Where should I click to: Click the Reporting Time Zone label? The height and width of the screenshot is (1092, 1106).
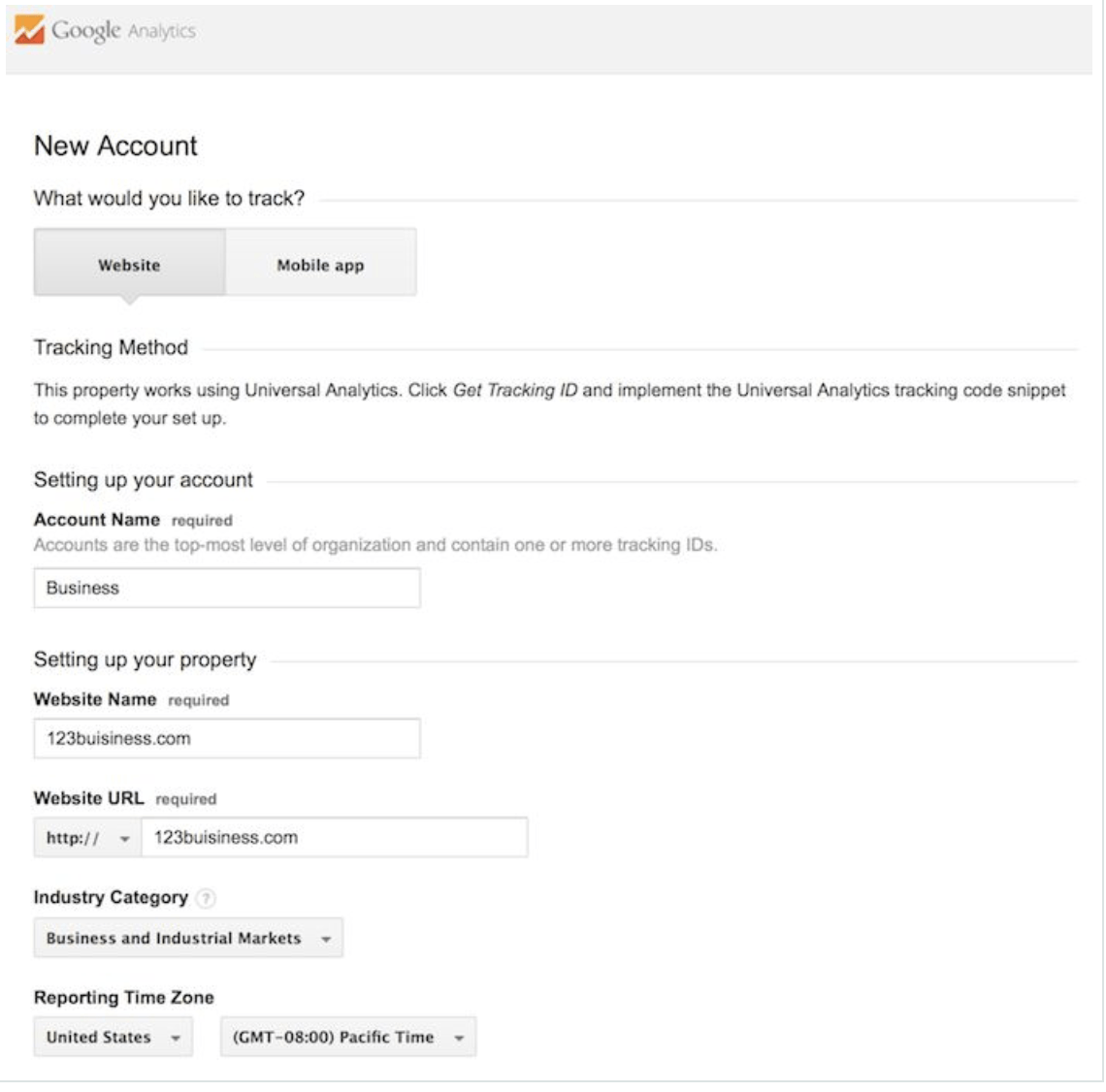point(123,997)
